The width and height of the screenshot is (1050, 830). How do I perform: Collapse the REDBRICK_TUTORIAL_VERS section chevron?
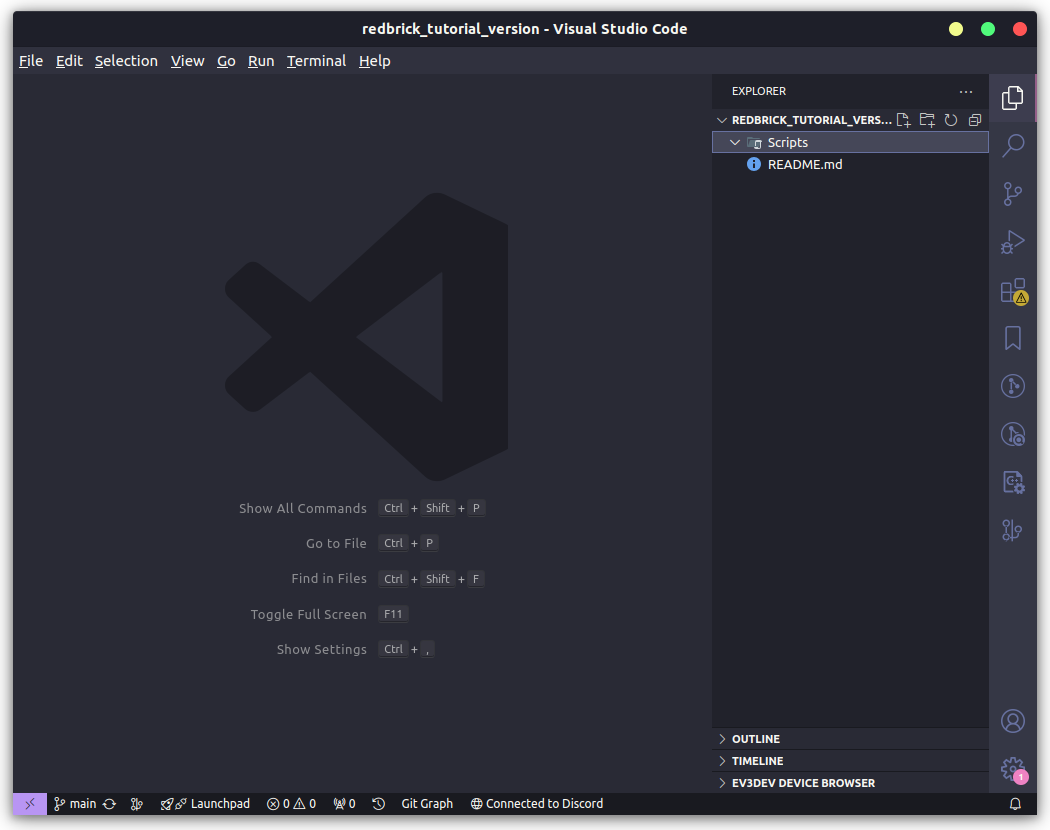(722, 121)
